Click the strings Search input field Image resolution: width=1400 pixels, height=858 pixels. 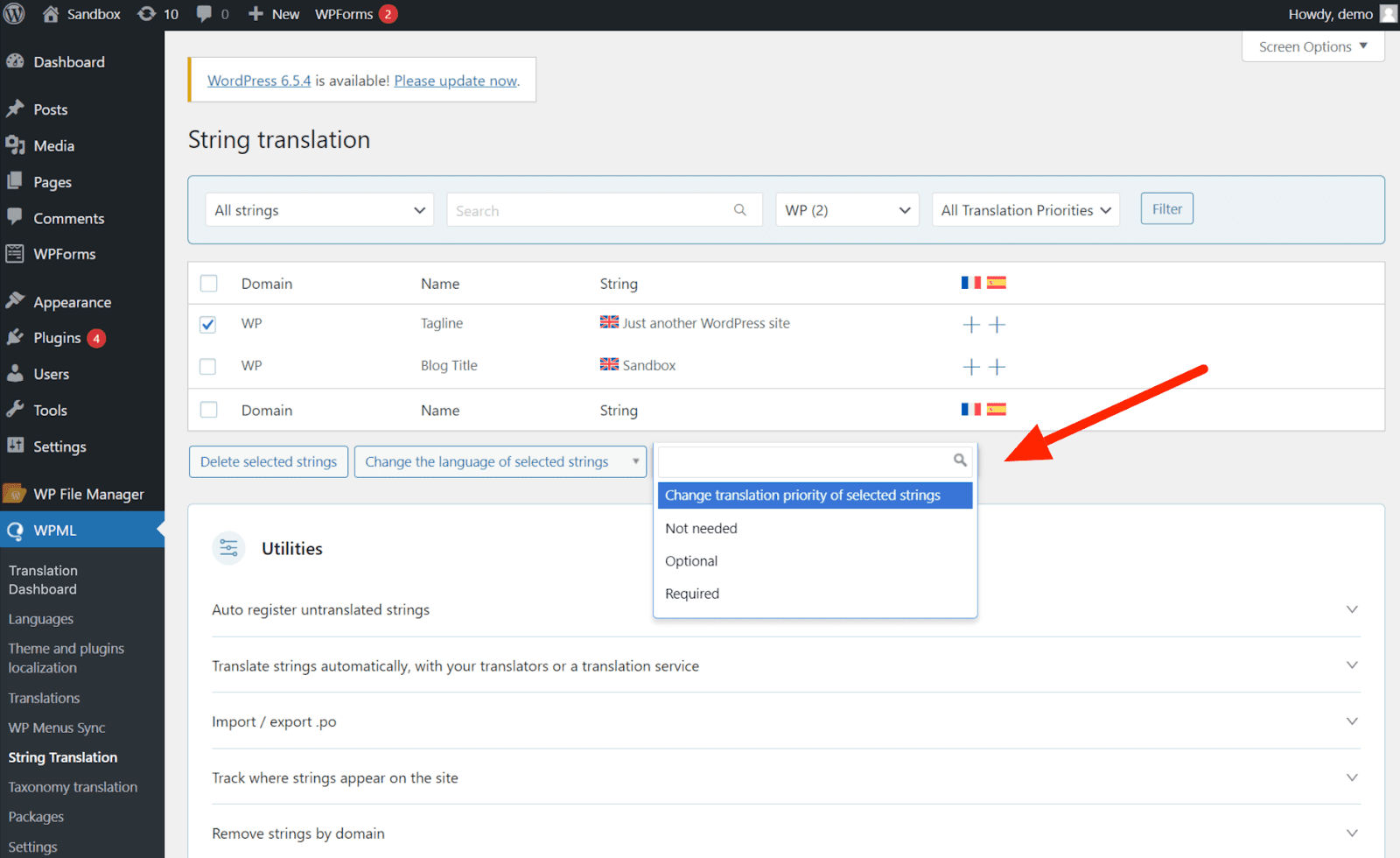pos(604,210)
